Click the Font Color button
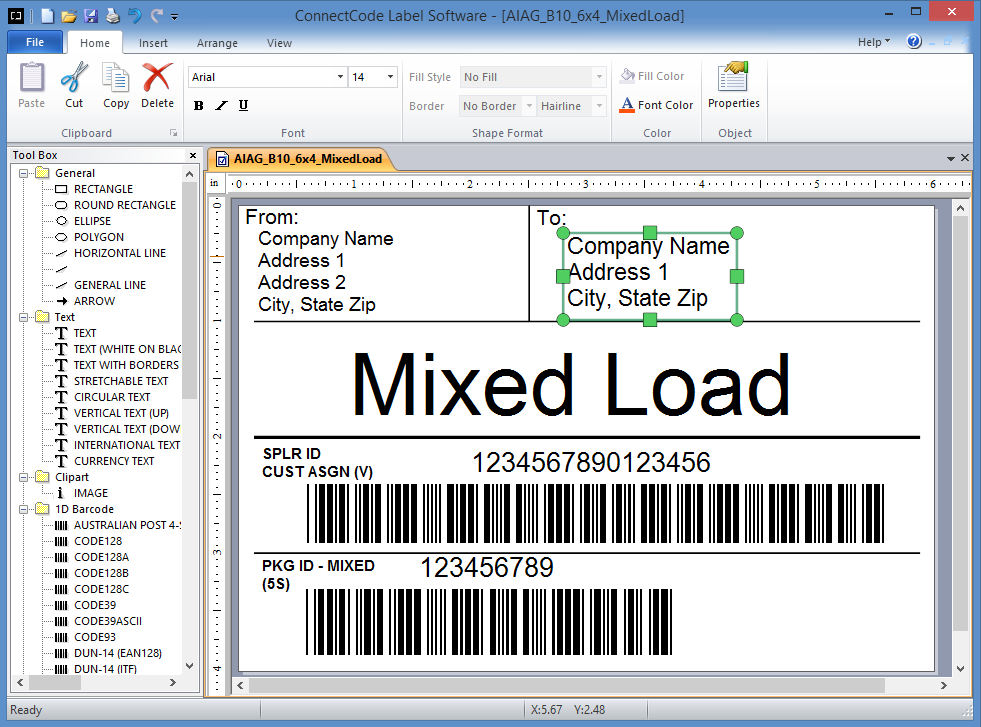The height and width of the screenshot is (727, 981). [656, 105]
